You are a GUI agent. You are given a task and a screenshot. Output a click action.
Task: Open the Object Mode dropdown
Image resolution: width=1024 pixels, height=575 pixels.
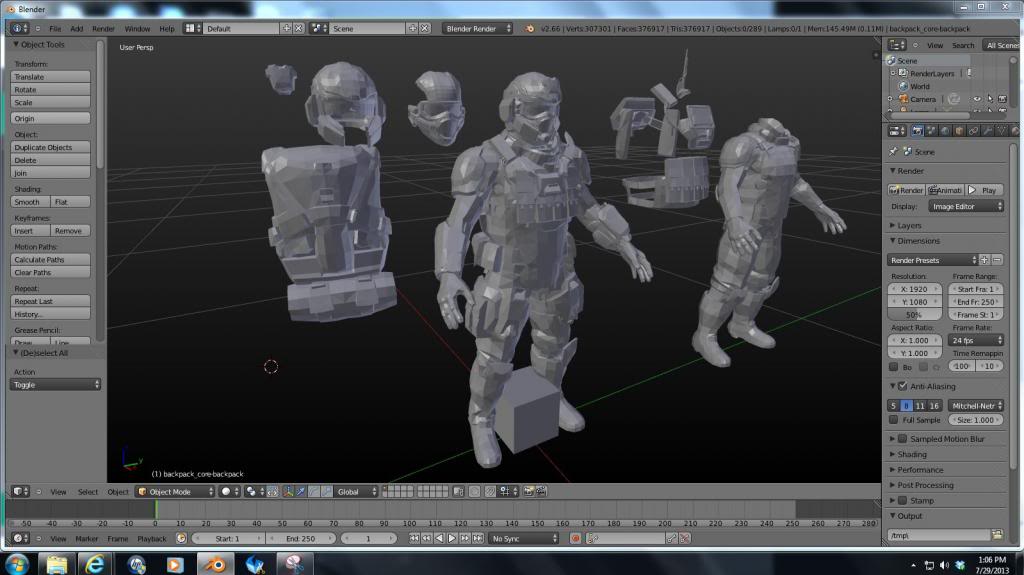pos(174,492)
